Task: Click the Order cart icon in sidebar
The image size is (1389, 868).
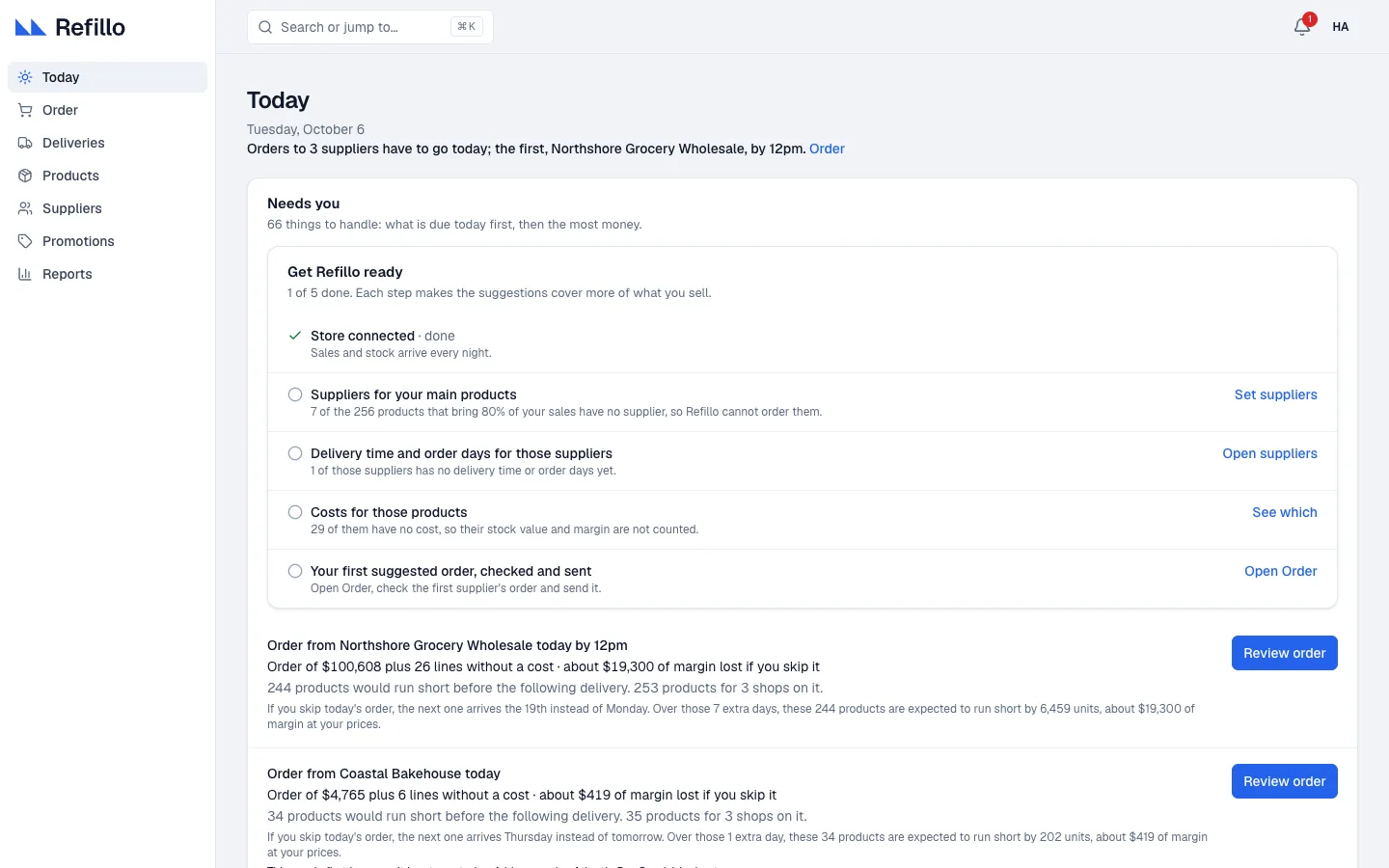Action: pyautogui.click(x=25, y=110)
